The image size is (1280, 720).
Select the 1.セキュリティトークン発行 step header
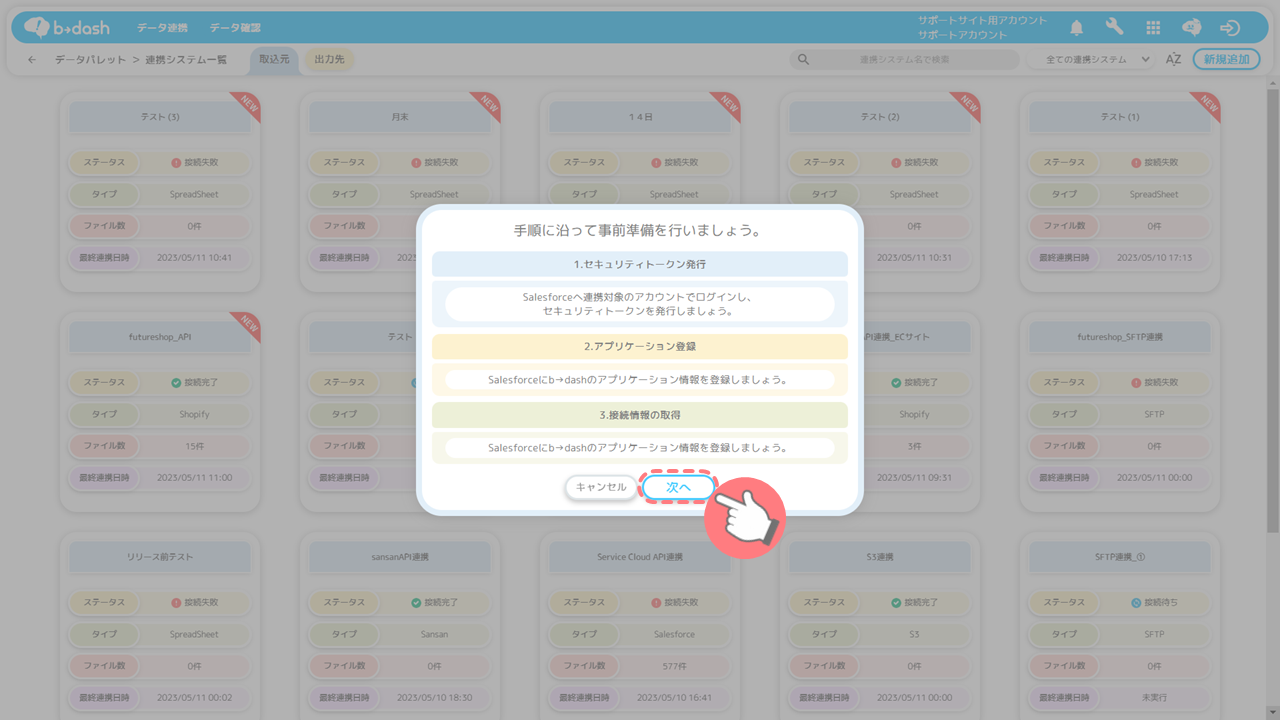click(x=640, y=264)
